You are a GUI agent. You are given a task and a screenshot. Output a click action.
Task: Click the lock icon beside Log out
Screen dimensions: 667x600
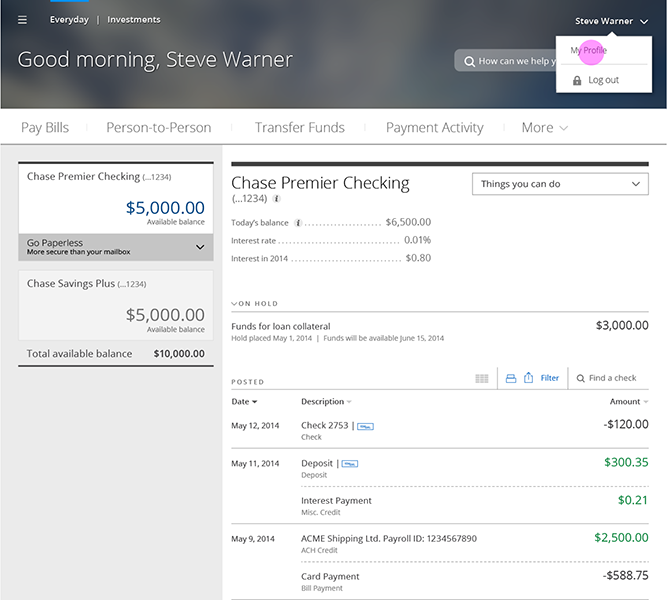[577, 80]
